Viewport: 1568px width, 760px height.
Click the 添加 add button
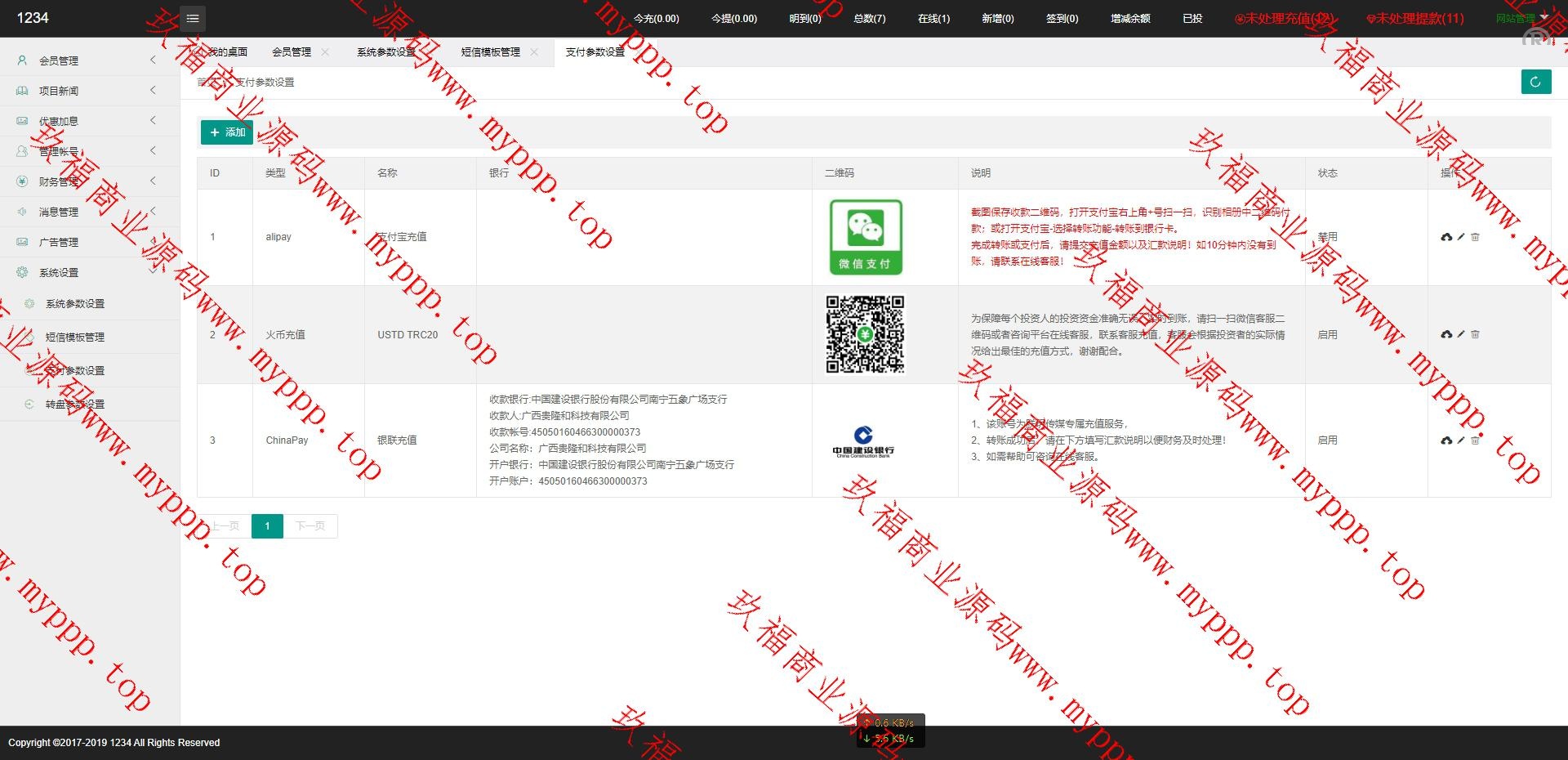click(227, 132)
